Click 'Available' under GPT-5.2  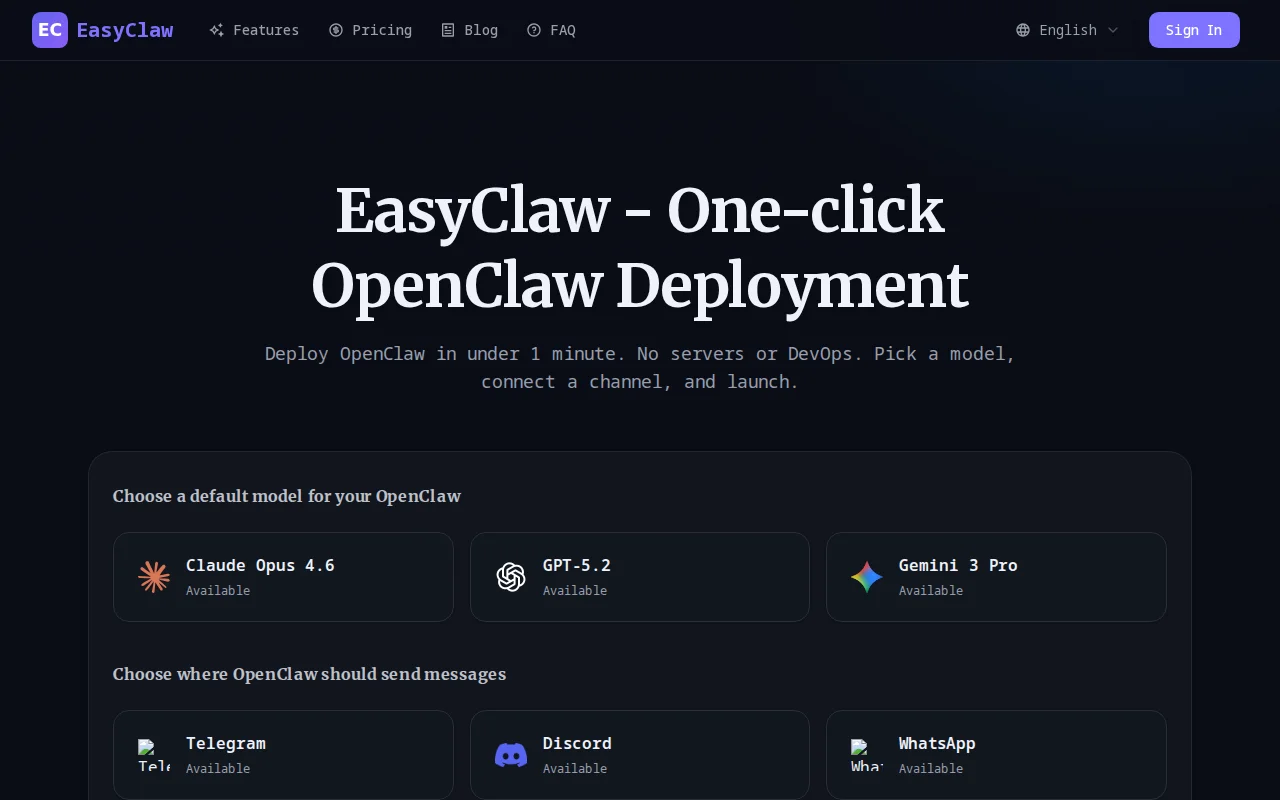(x=575, y=591)
